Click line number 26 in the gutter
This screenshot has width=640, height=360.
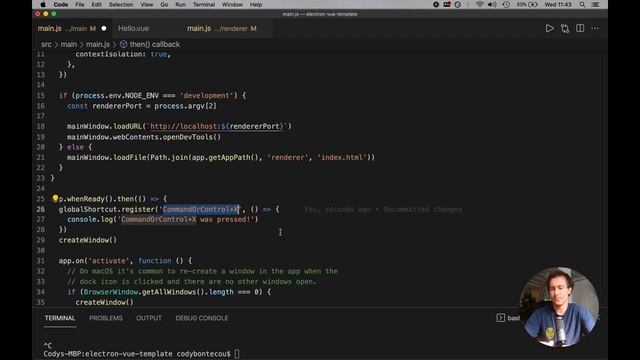click(40, 209)
